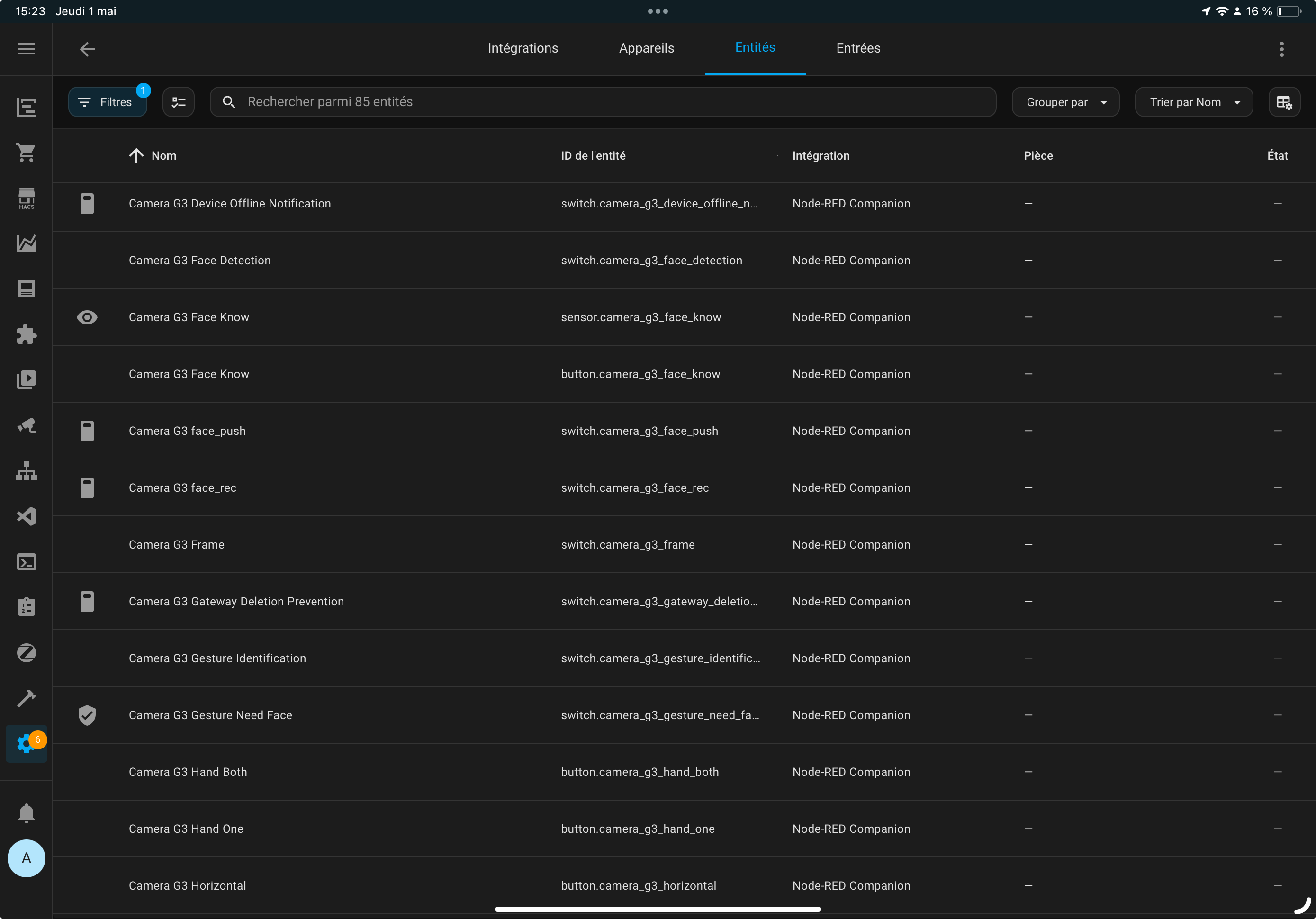Open the notifications bell icon
This screenshot has height=919, width=1316.
point(27,813)
